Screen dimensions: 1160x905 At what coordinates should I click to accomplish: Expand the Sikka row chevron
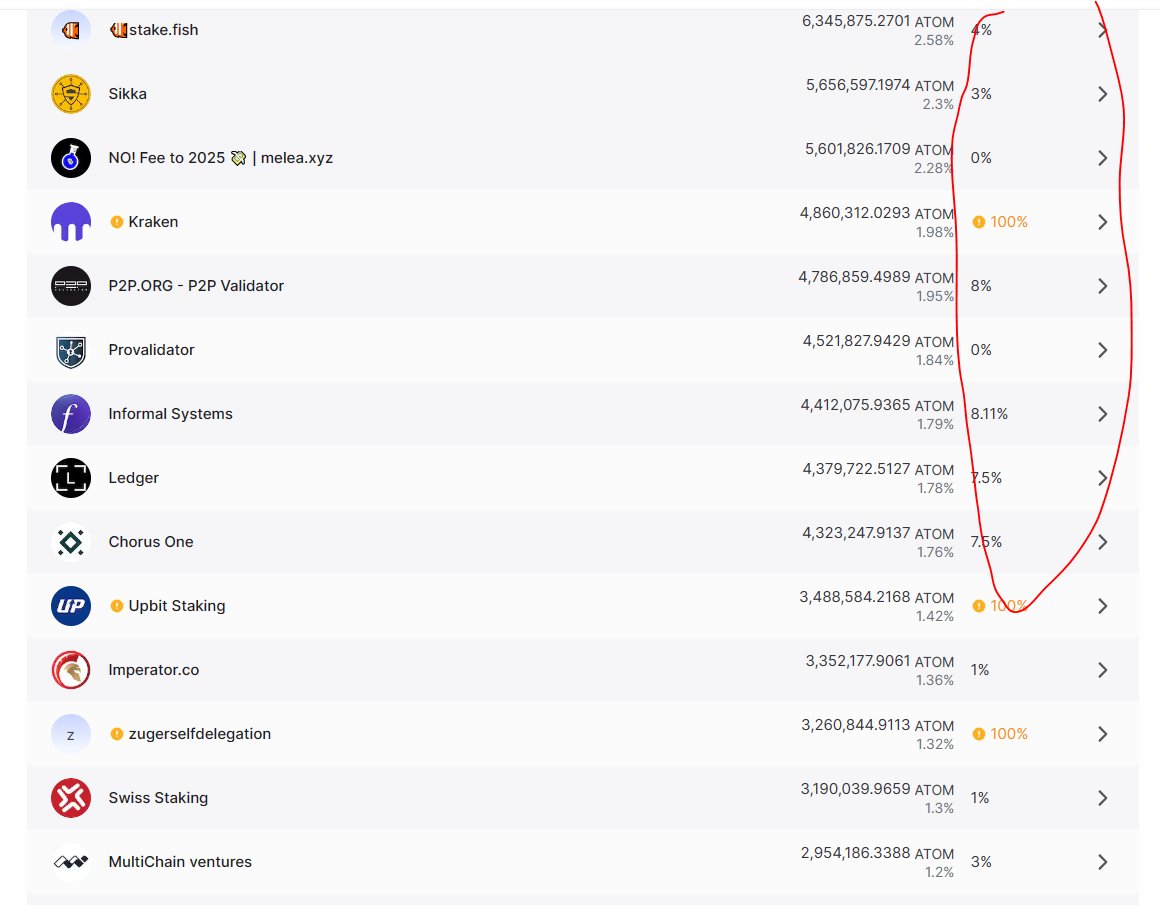click(1103, 94)
